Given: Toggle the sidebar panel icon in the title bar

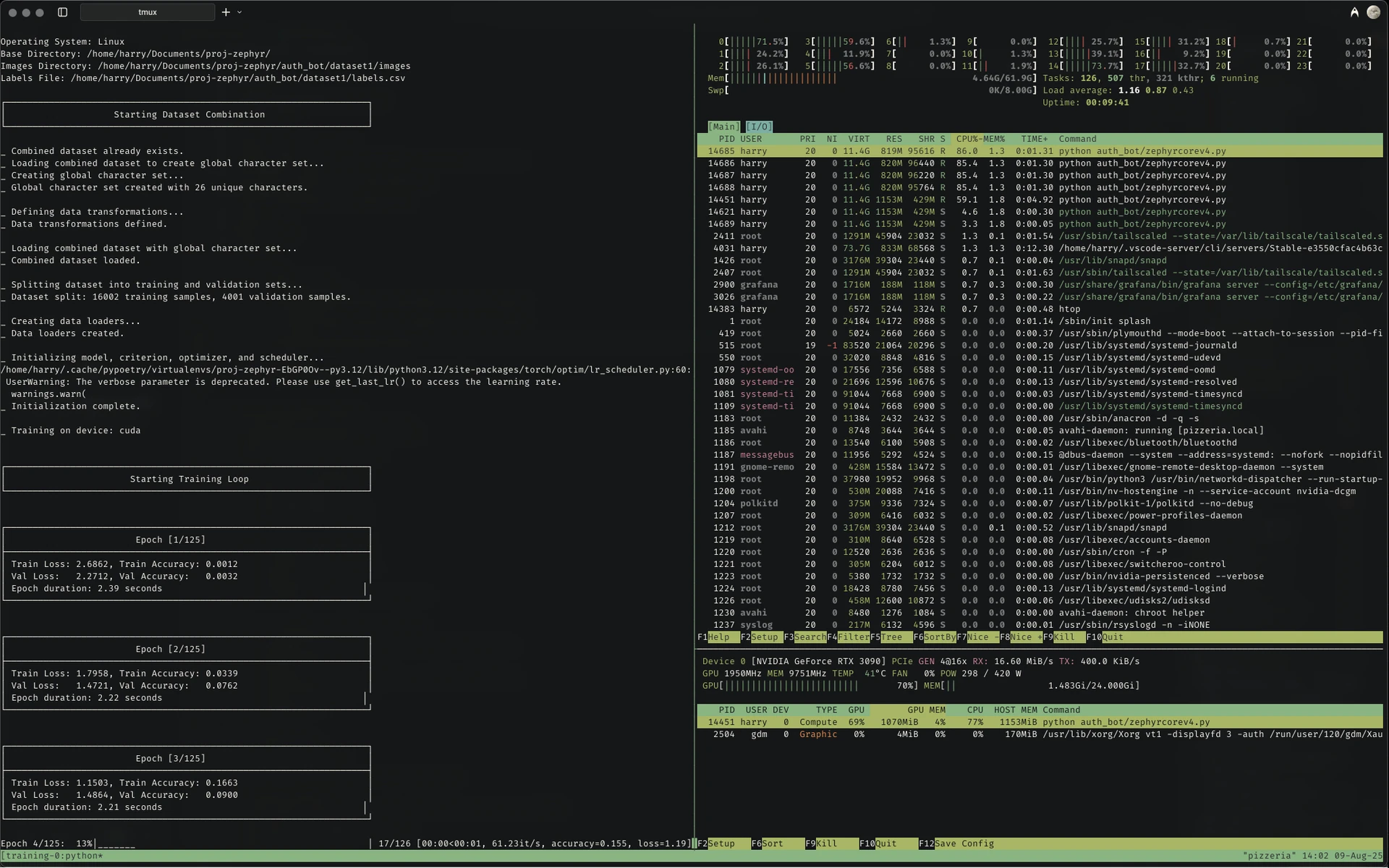Looking at the screenshot, I should tap(62, 12).
